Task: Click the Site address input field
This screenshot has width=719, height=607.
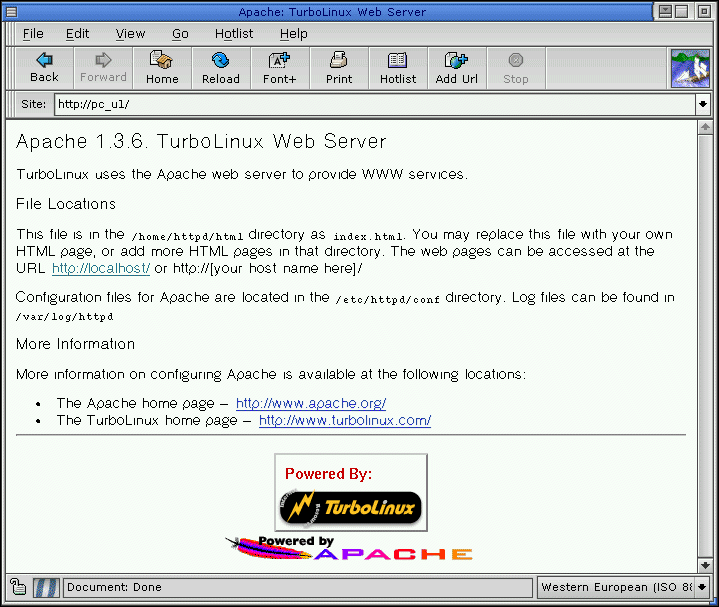Action: (x=375, y=104)
